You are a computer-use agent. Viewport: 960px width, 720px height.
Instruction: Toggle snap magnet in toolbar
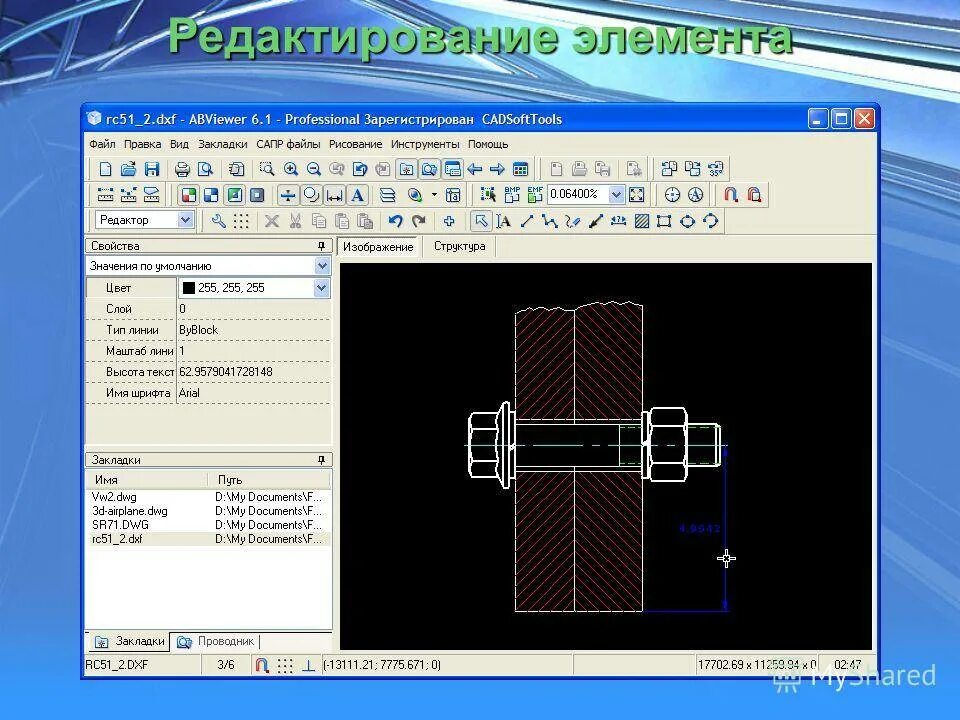click(731, 195)
